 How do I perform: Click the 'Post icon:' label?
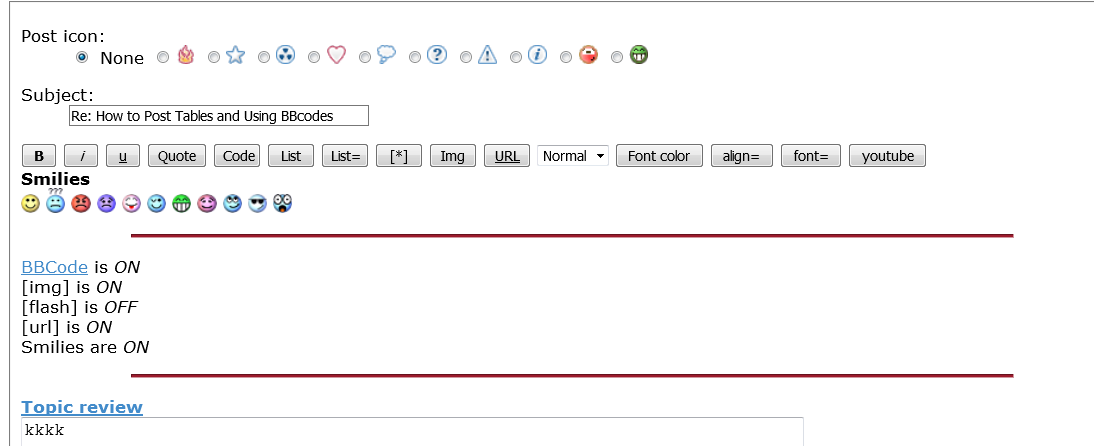point(63,36)
